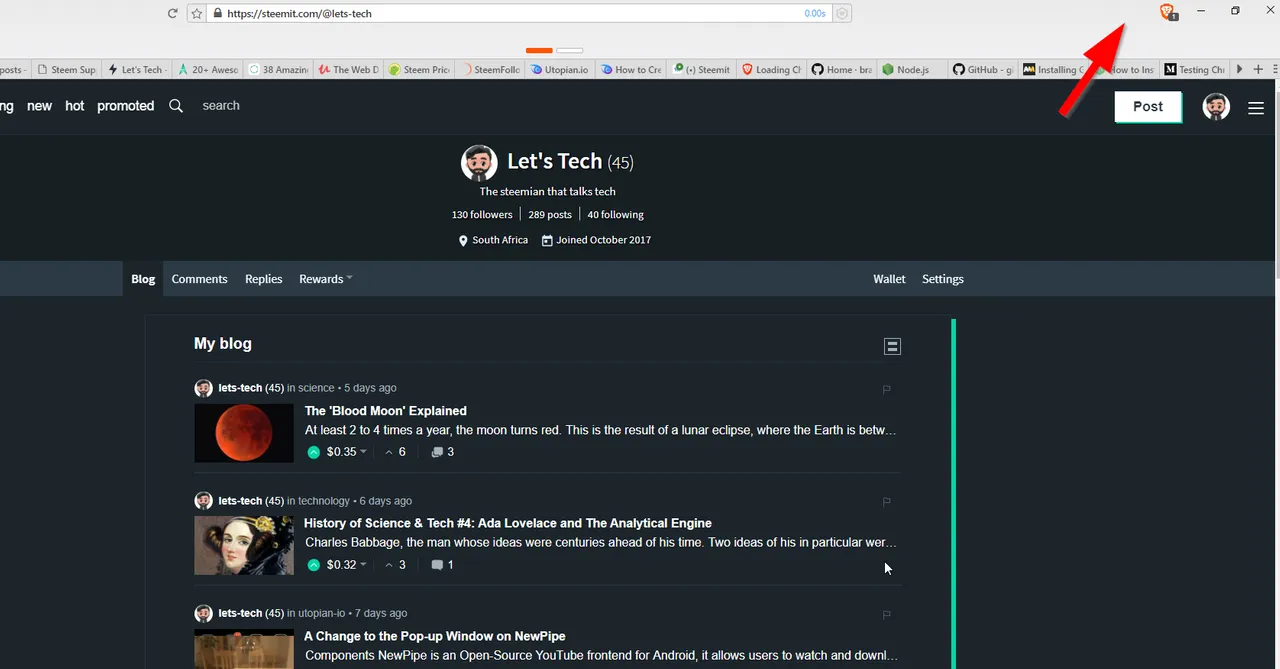Go to the 'promoted' posts feed
The height and width of the screenshot is (669, 1280).
click(126, 106)
